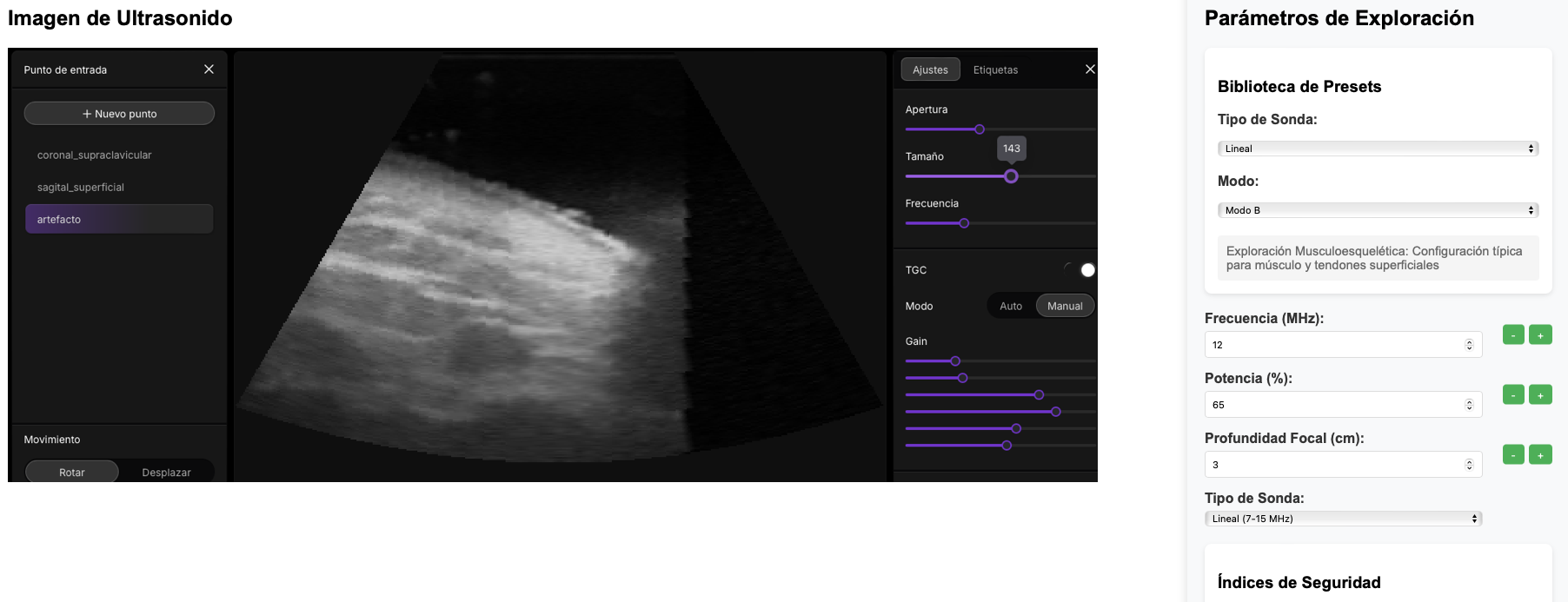Close the Ajustes settings panel
The image size is (1568, 602).
1090,69
